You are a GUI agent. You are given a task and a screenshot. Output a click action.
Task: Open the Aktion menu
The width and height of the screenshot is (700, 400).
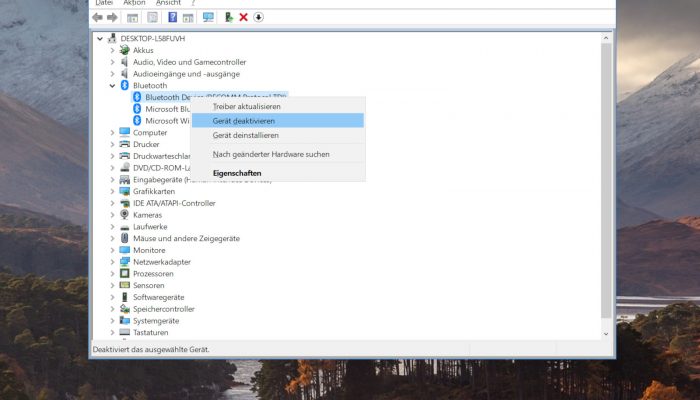tap(134, 3)
